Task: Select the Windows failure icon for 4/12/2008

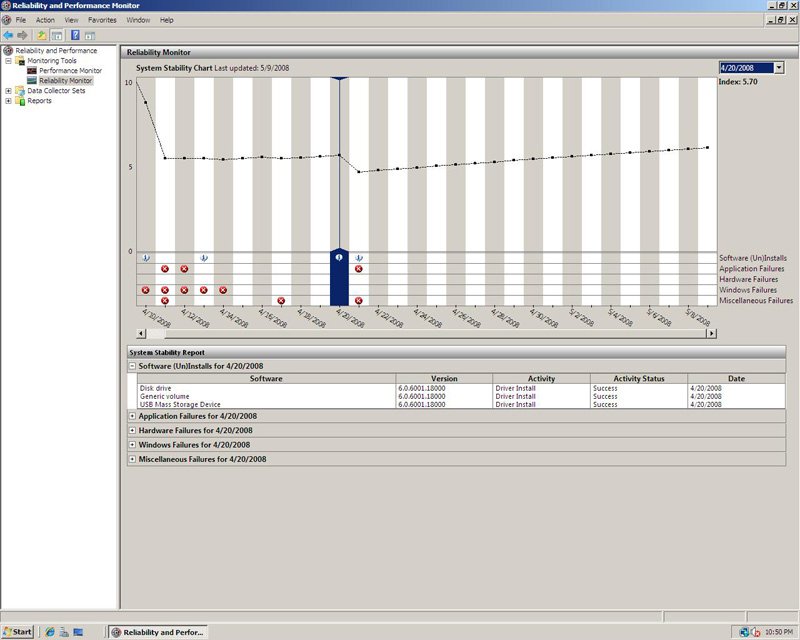Action: (184, 290)
